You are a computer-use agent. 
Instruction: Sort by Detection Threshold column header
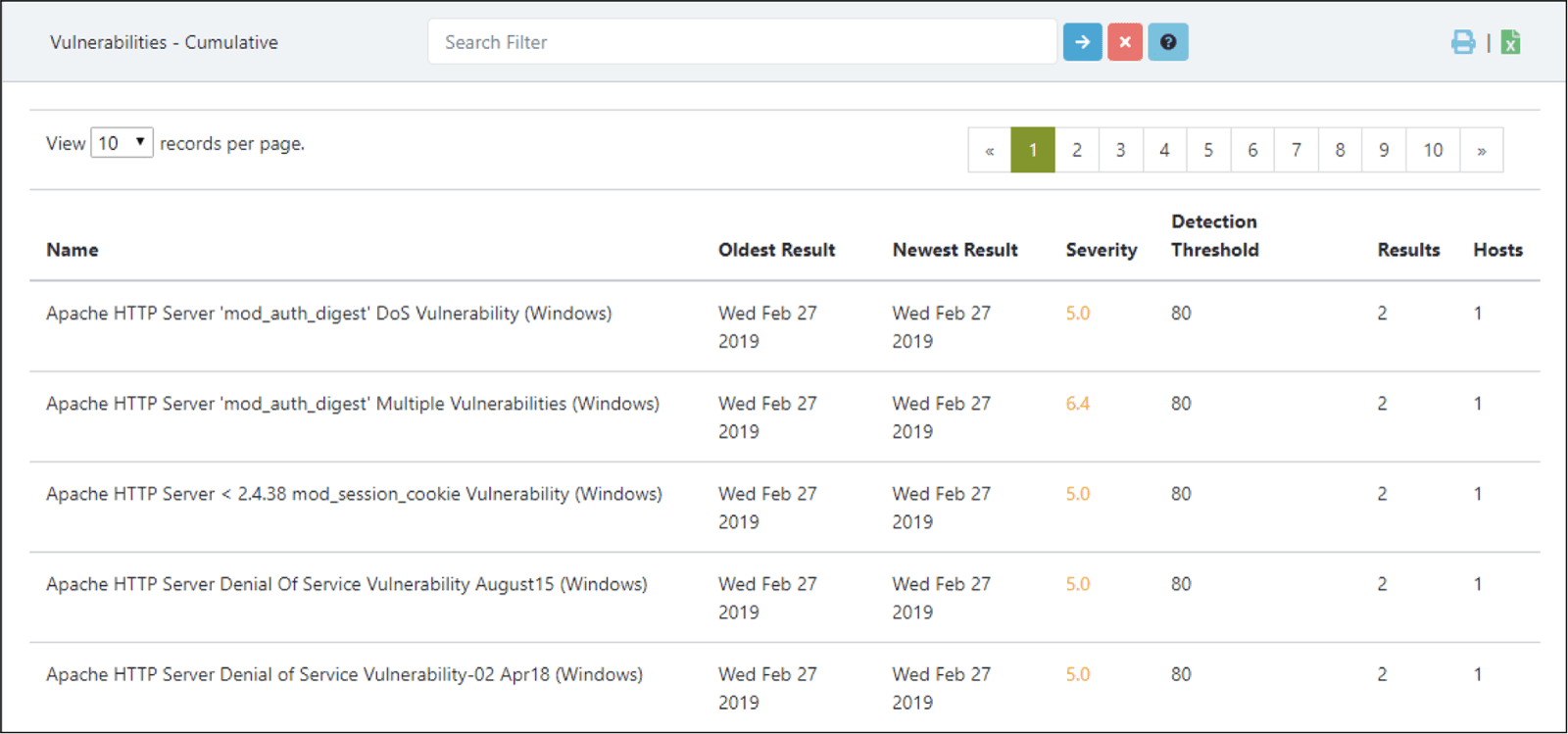click(1215, 235)
